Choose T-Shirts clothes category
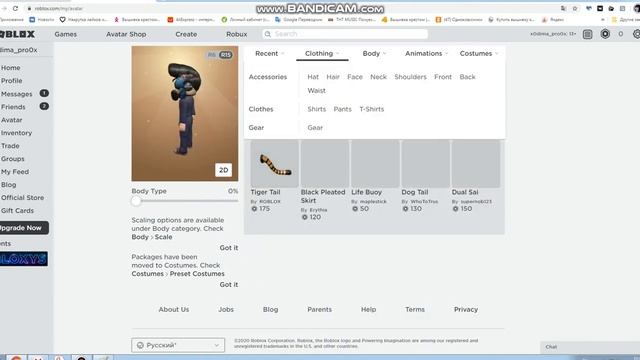The height and width of the screenshot is (360, 640). (x=371, y=109)
